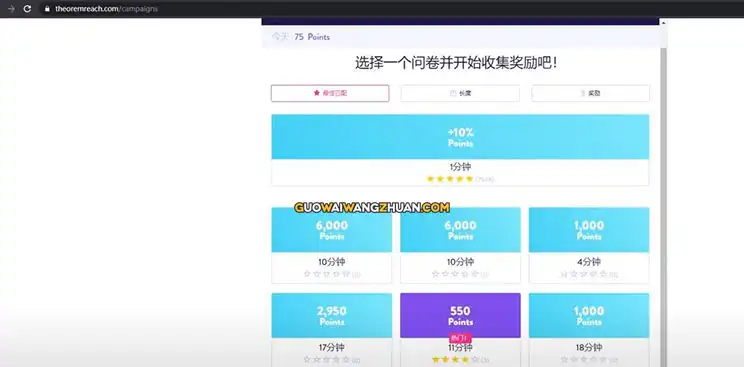744x367 pixels.
Task: Click the 4分钟 duration label
Action: (589, 262)
